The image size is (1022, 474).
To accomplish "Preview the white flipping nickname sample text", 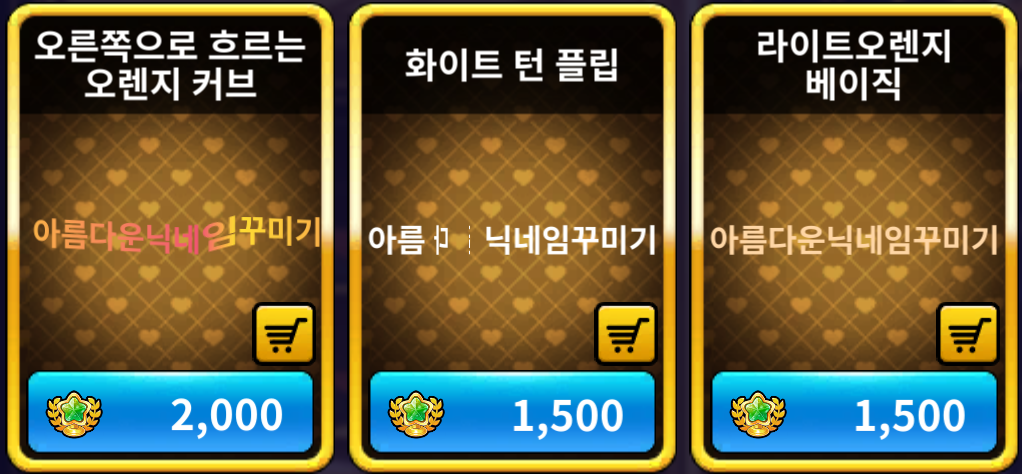I will [x=512, y=241].
